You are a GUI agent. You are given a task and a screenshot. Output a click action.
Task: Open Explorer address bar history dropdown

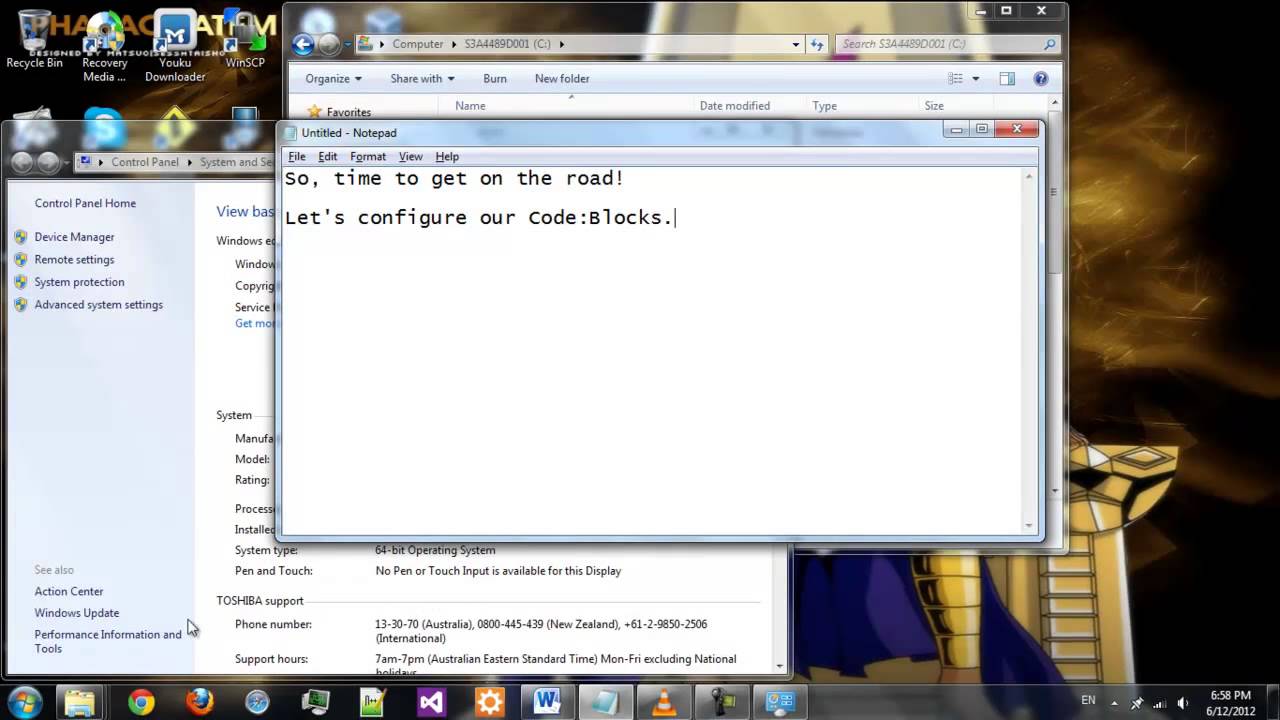(x=796, y=44)
